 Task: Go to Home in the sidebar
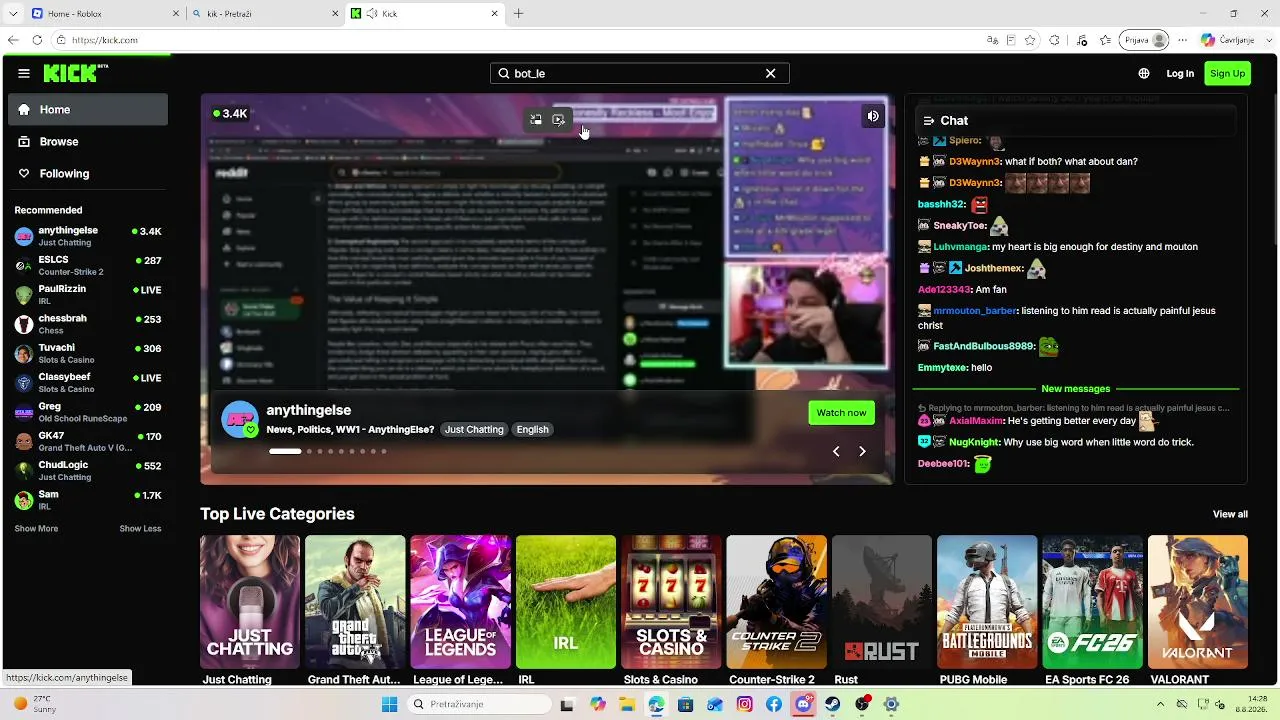(88, 110)
